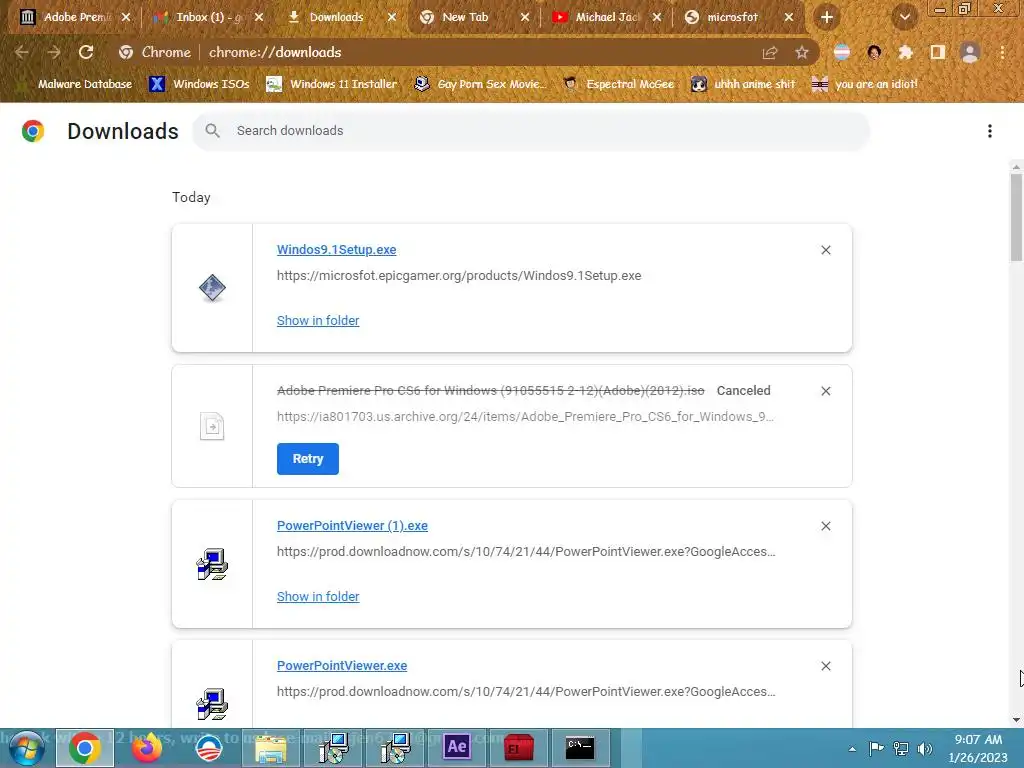Open the Downloads page more actions menu
Image resolution: width=1024 pixels, height=768 pixels.
point(989,131)
